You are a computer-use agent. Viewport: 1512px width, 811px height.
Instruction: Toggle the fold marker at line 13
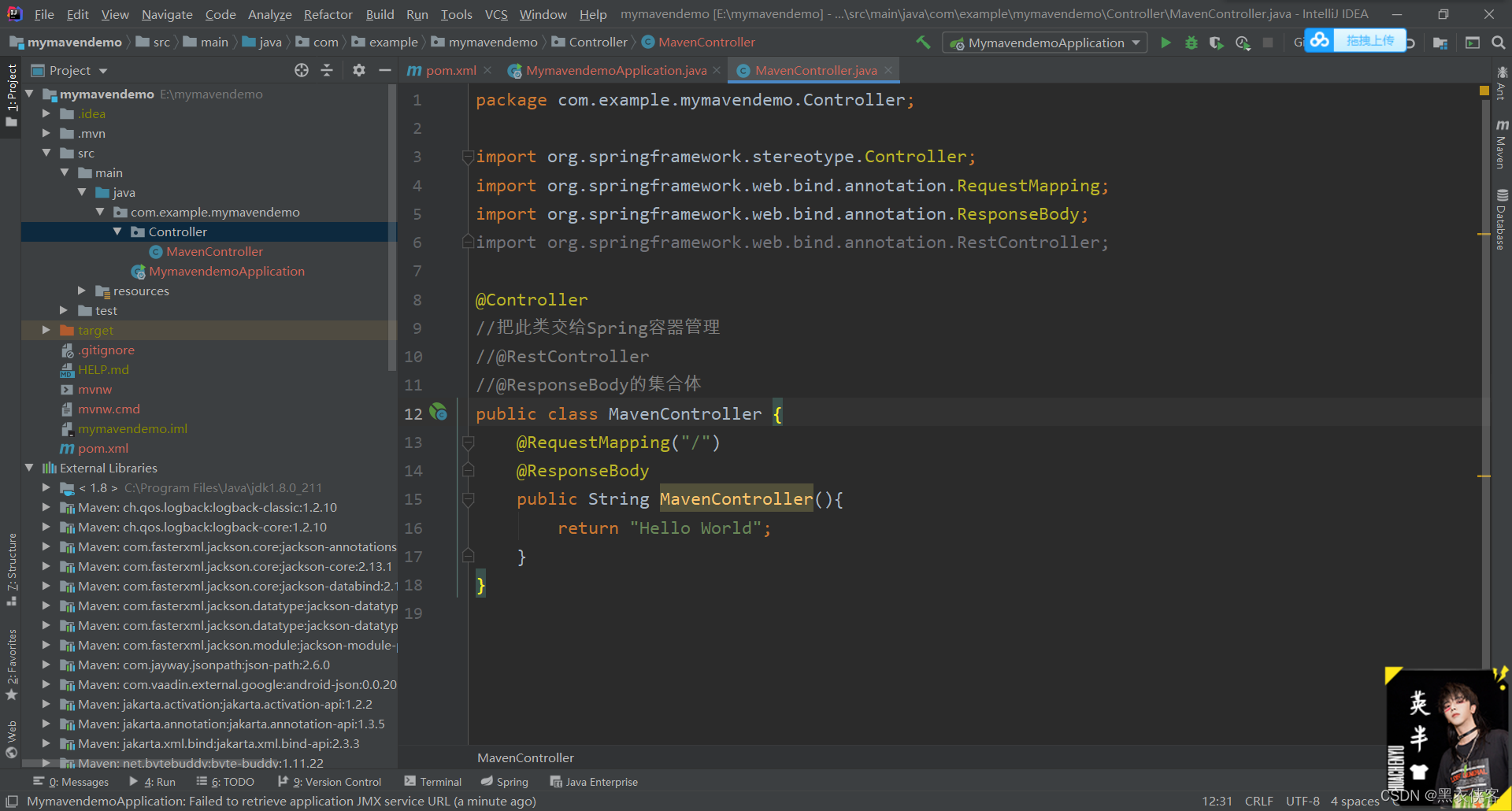point(468,443)
